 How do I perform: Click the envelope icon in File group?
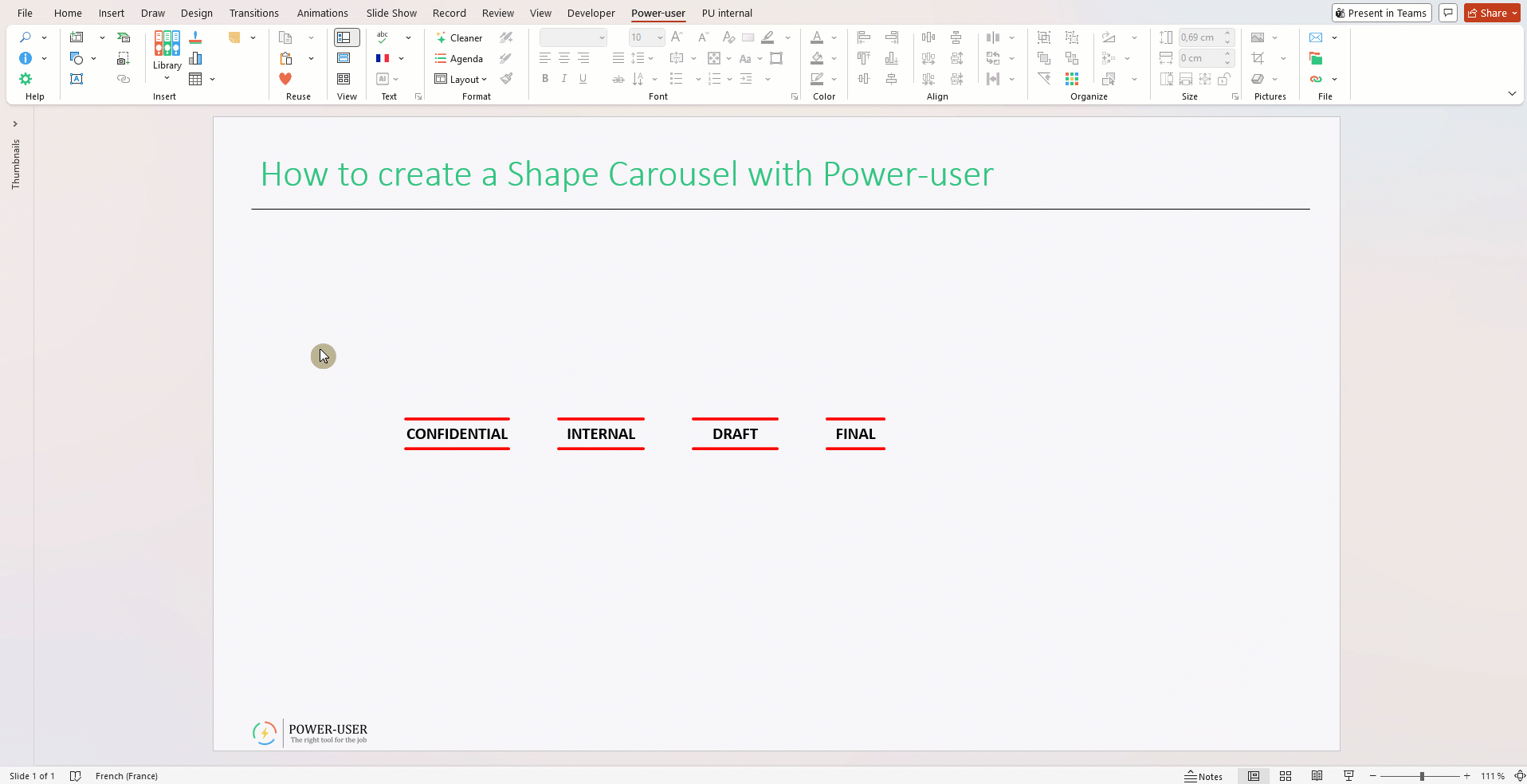(1316, 37)
